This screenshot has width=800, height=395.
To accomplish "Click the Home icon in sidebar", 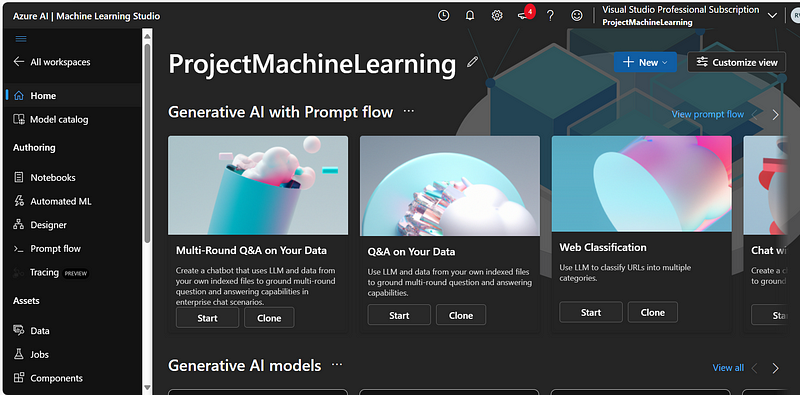I will click(19, 95).
